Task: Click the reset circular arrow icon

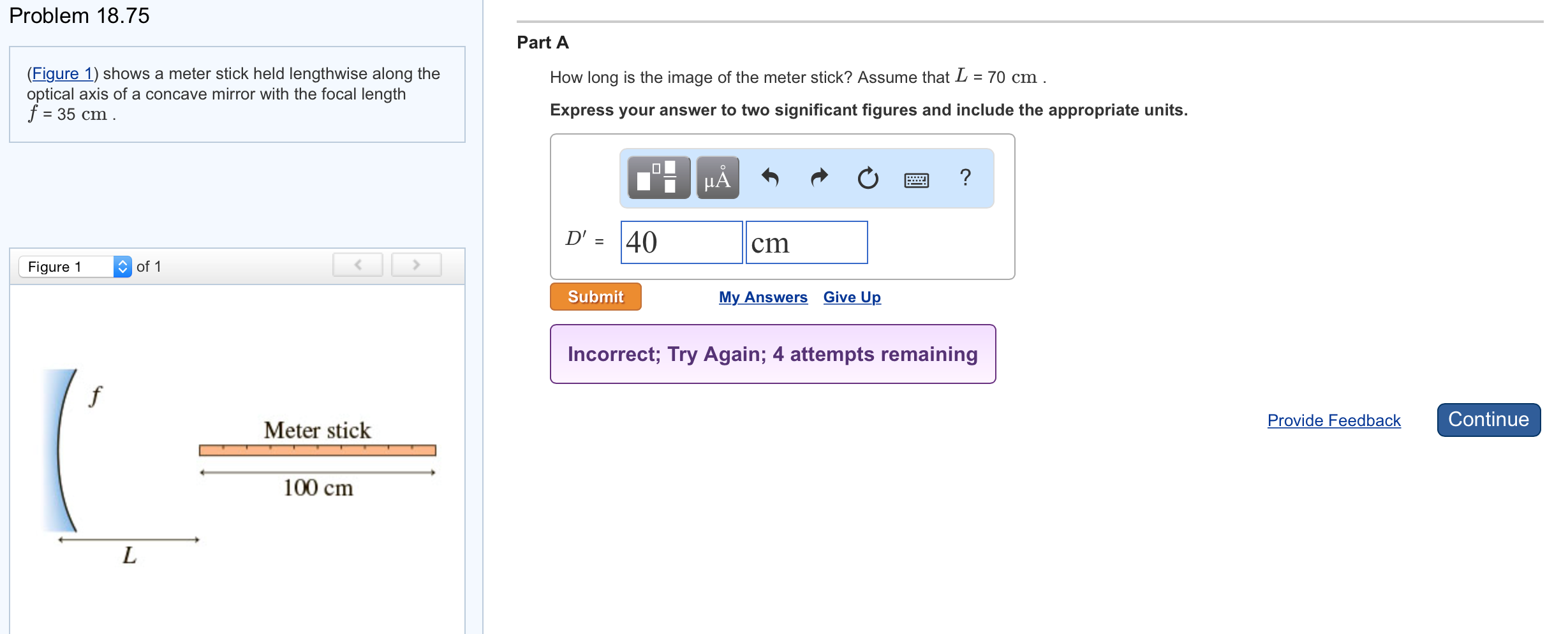Action: coord(868,178)
